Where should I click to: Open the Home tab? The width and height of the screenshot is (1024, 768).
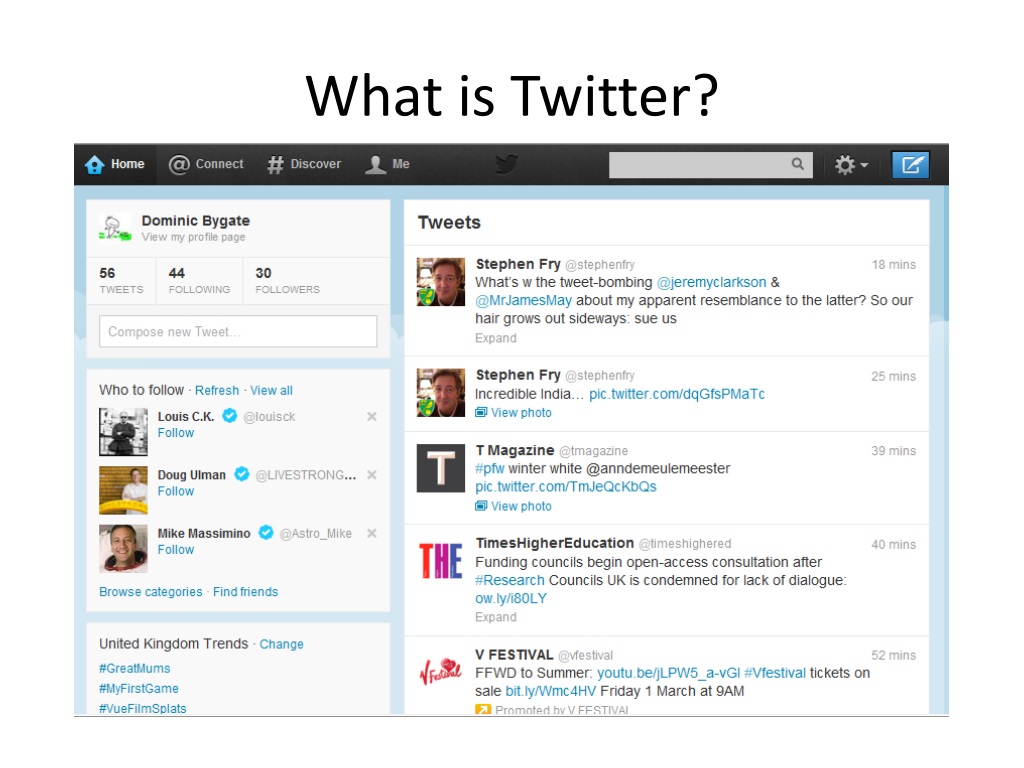115,165
